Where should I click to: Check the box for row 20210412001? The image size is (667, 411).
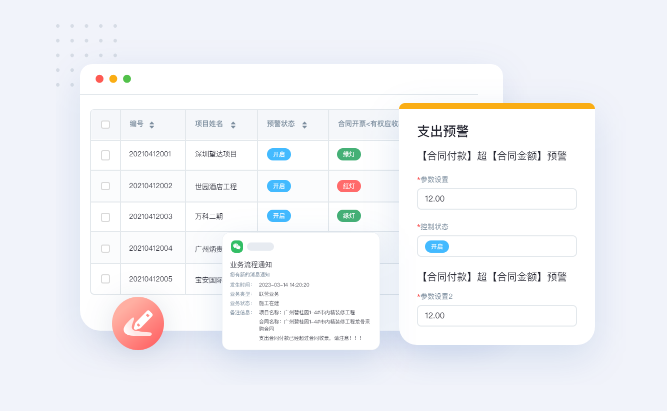coord(106,155)
